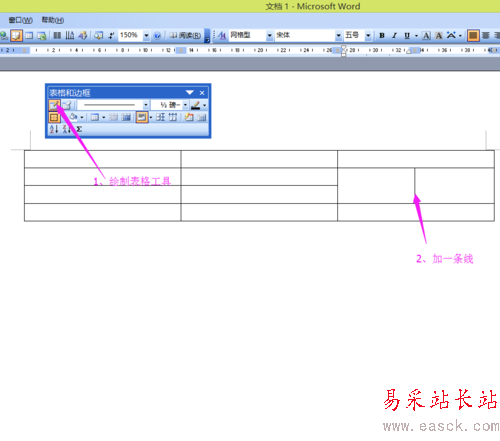Open the style name dropdown
The image size is (500, 441).
pyautogui.click(x=270, y=35)
